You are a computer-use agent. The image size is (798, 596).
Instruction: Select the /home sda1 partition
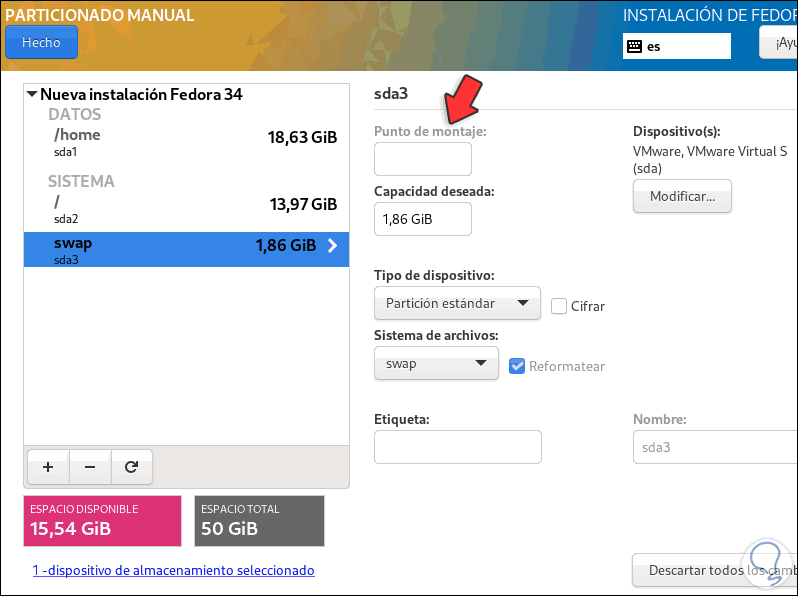185,141
